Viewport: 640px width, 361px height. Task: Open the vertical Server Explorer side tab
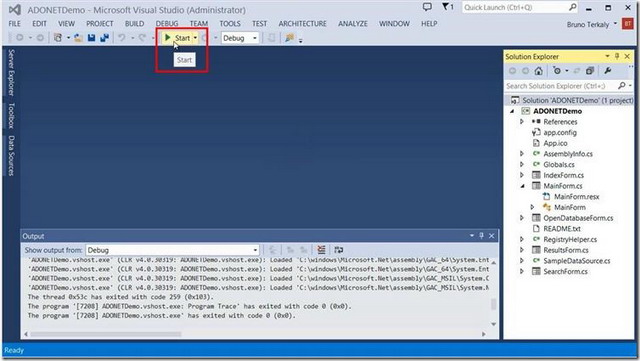(x=11, y=72)
